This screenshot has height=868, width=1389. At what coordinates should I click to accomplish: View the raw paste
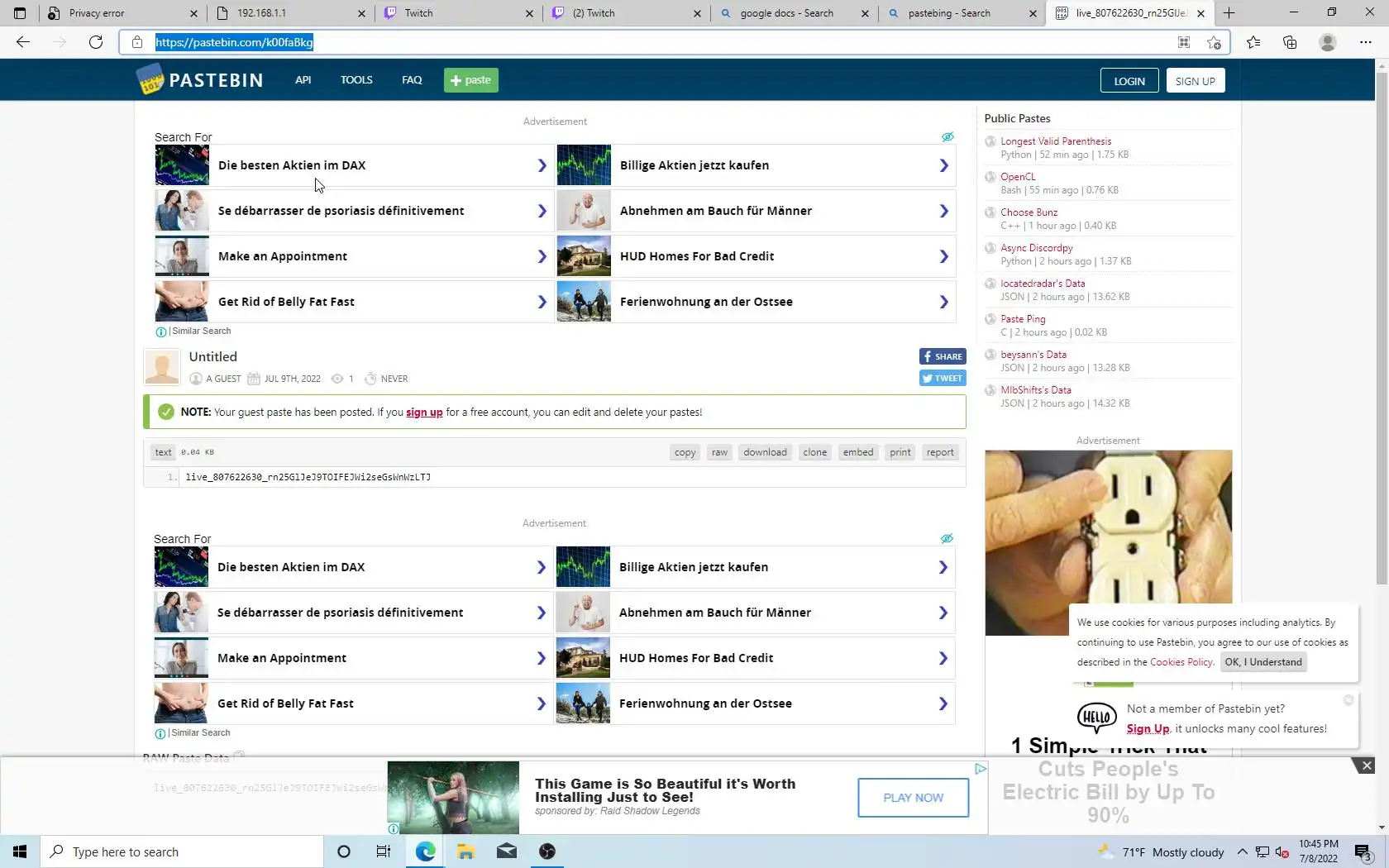(x=720, y=452)
